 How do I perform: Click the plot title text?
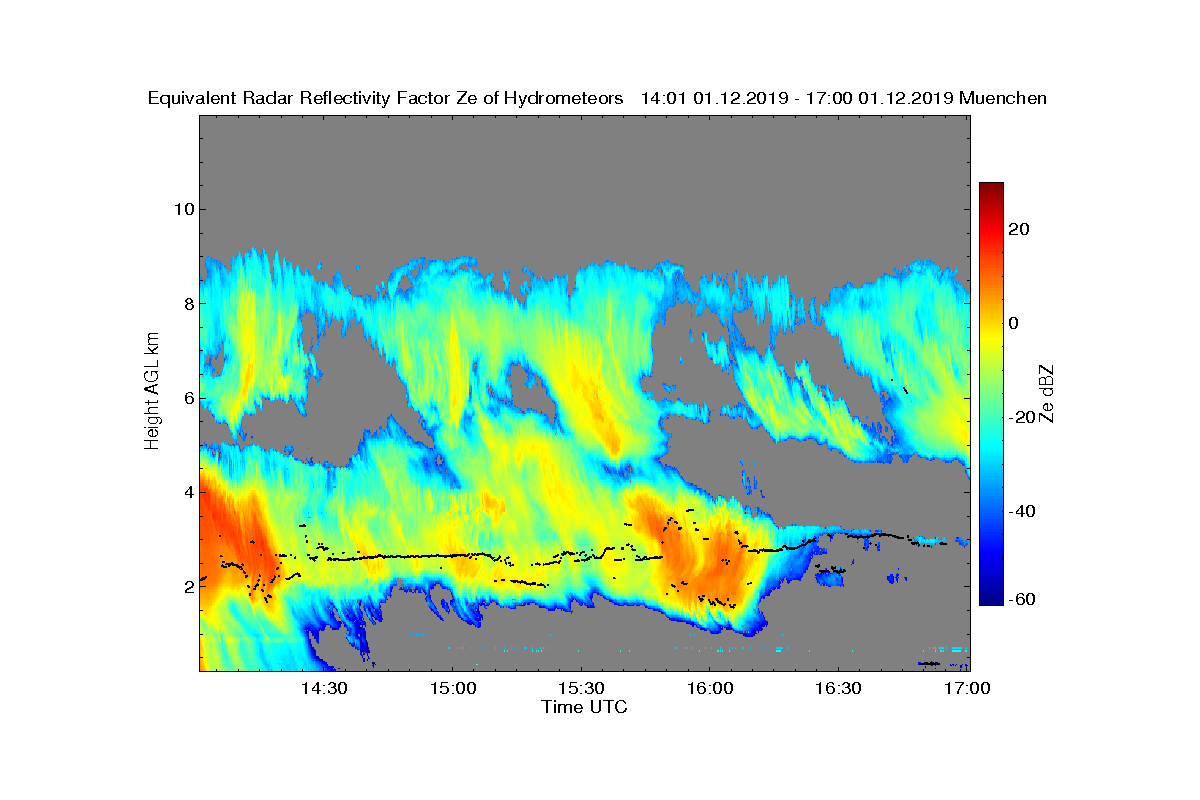tap(597, 98)
